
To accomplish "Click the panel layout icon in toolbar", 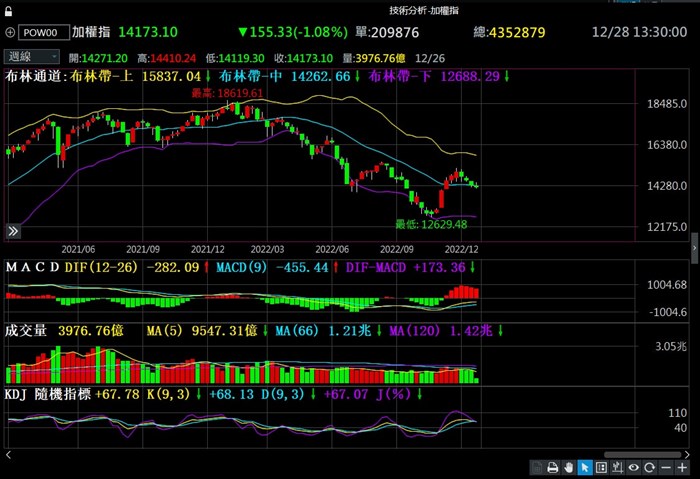I will (601, 468).
